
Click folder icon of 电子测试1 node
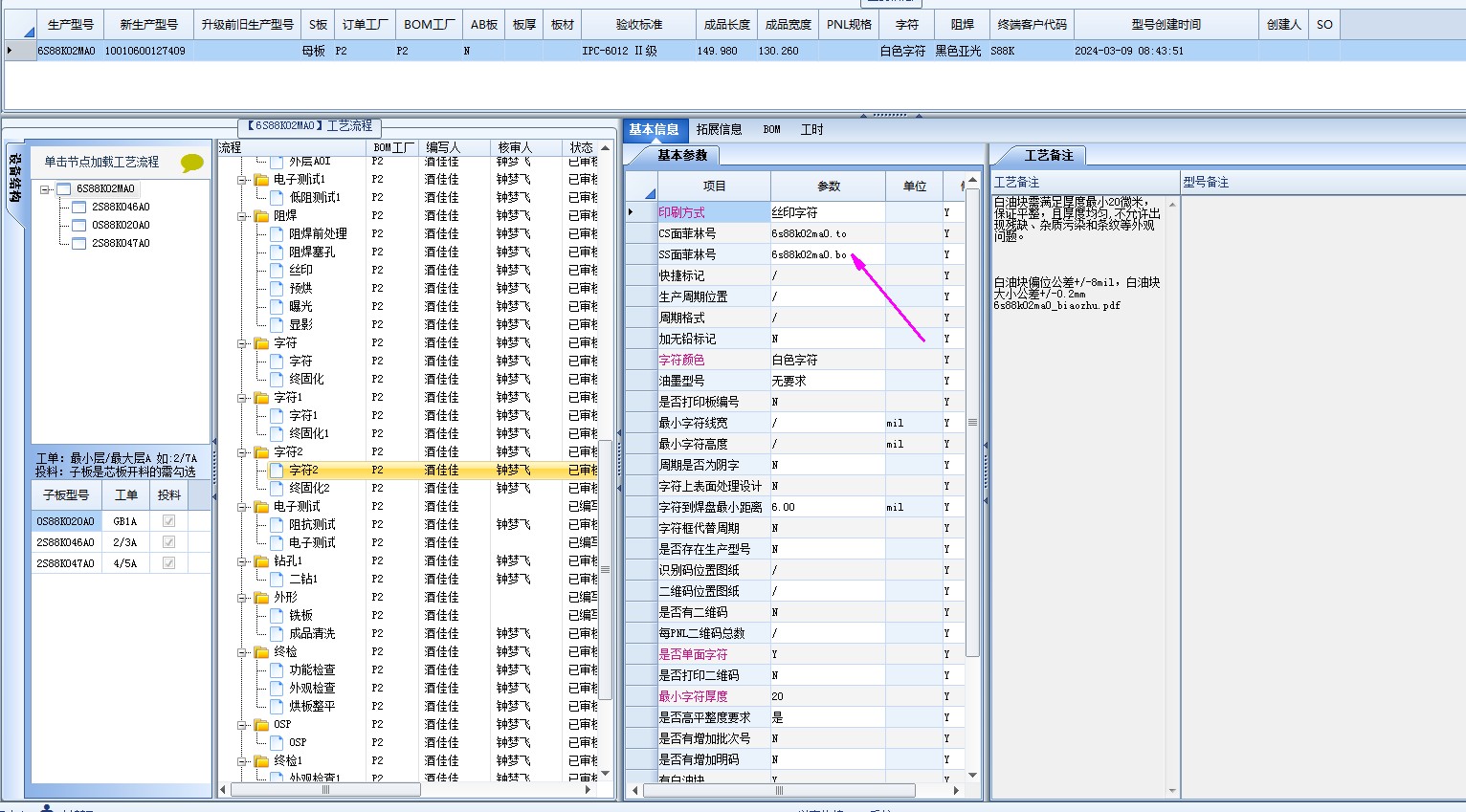coord(261,179)
